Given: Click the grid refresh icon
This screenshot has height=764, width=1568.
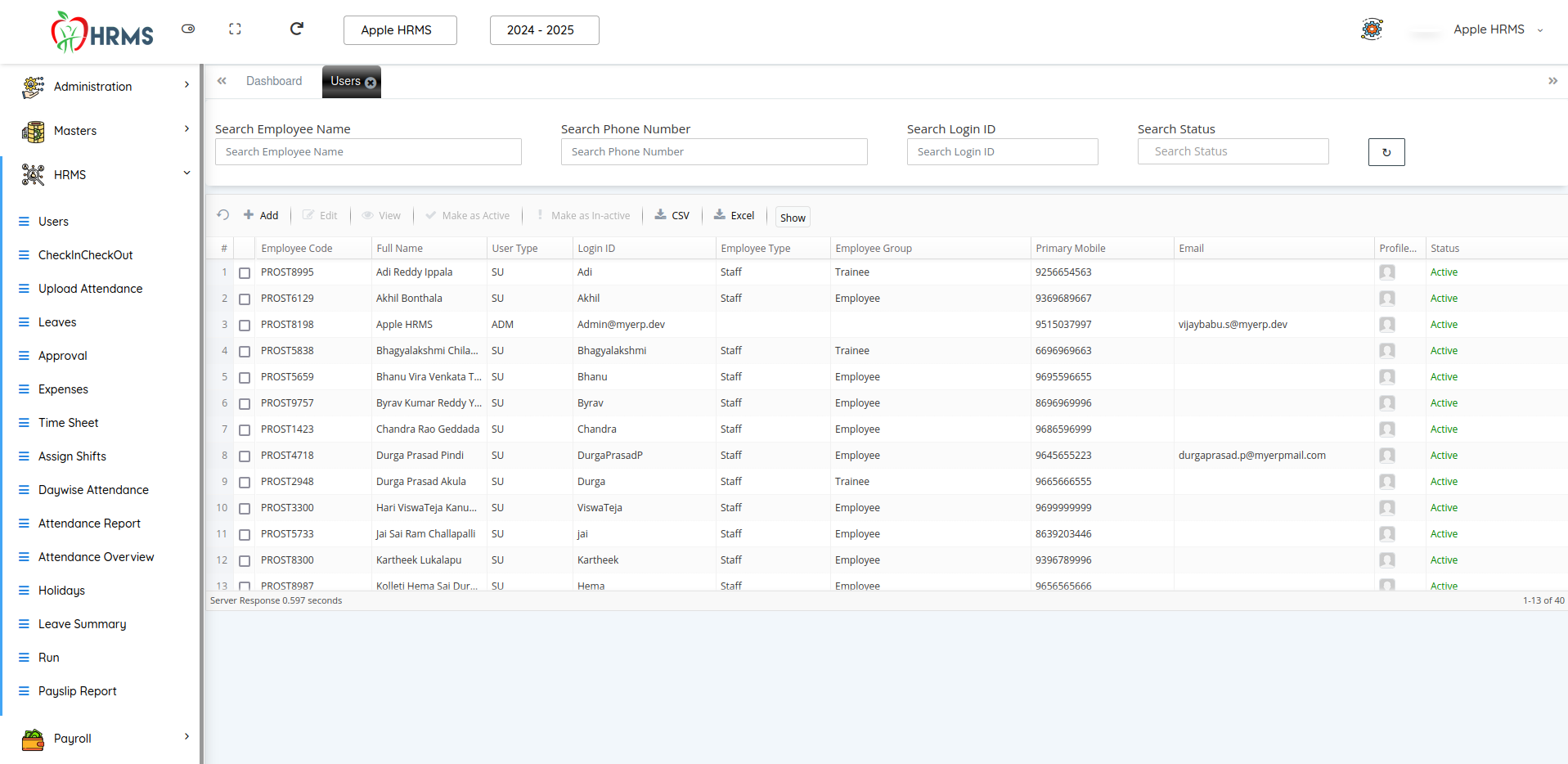Looking at the screenshot, I should tap(222, 215).
